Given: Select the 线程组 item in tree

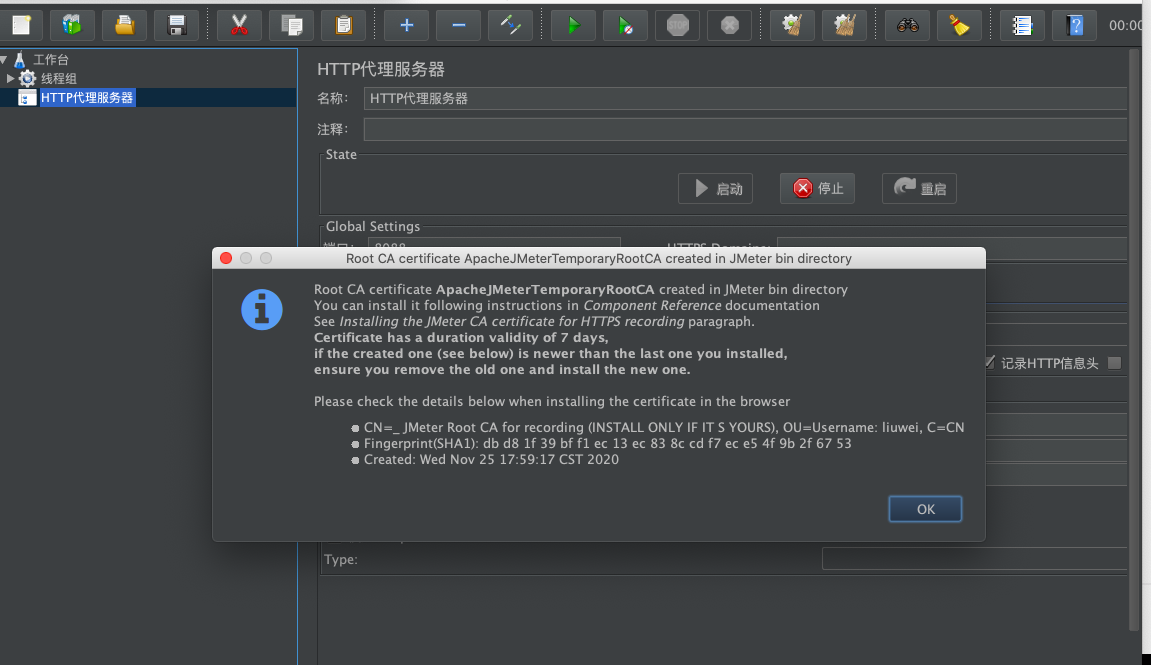Looking at the screenshot, I should [59, 79].
